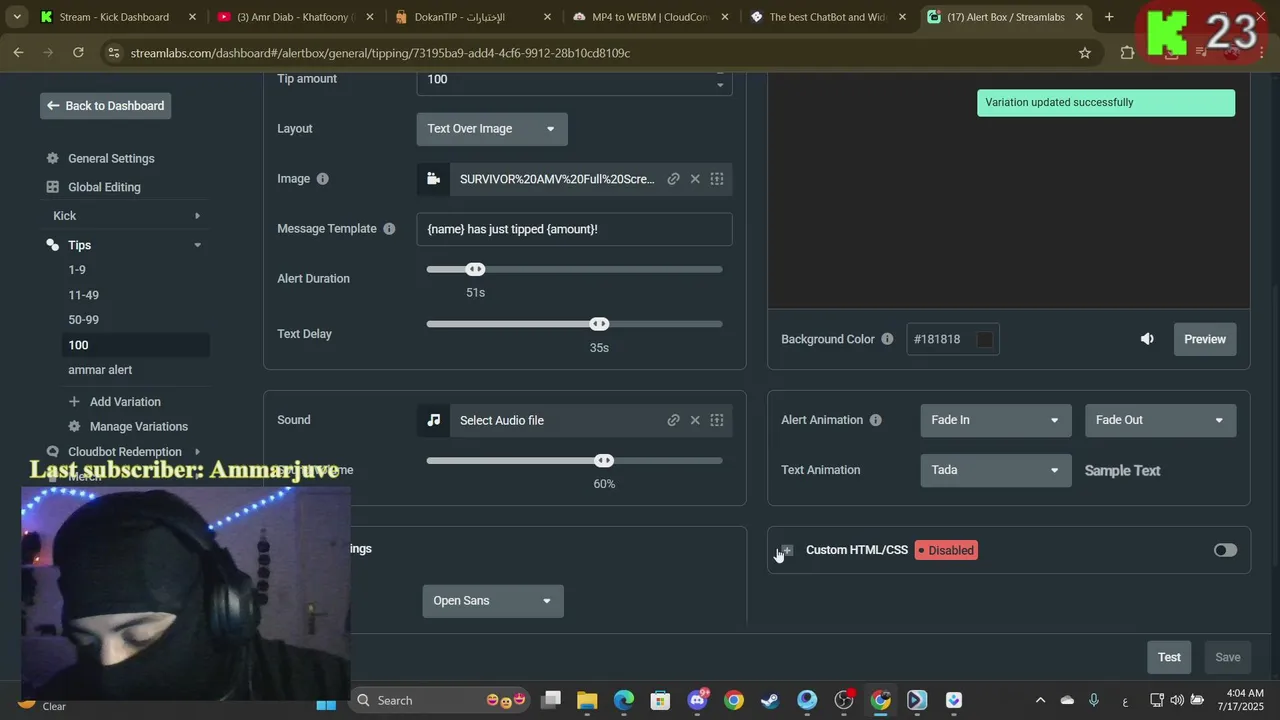Click the Back to Dashboard button
The height and width of the screenshot is (720, 1280).
point(105,106)
